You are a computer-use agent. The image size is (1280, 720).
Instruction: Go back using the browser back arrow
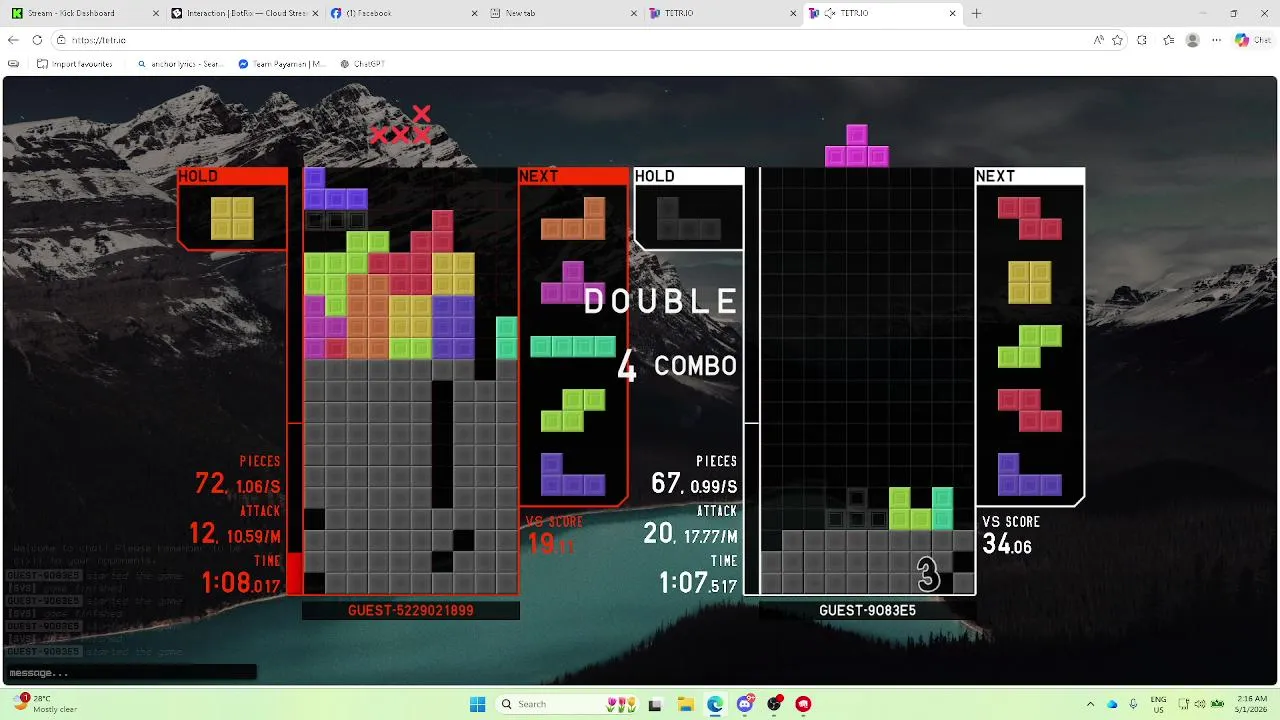pos(13,40)
